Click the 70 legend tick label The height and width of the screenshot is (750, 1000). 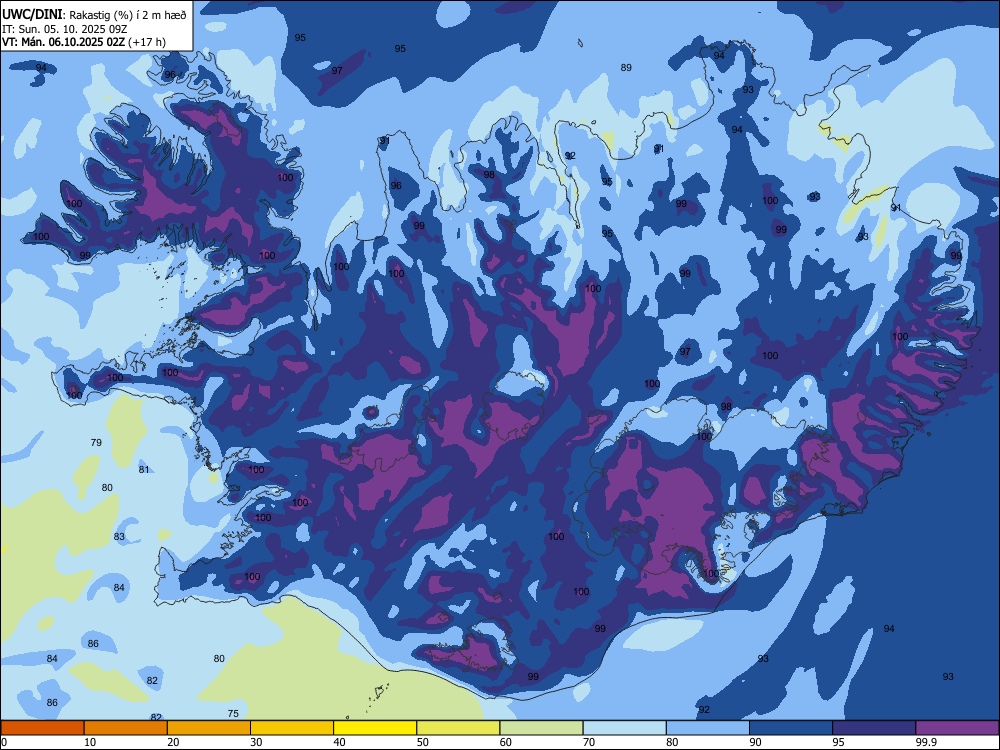tap(589, 742)
